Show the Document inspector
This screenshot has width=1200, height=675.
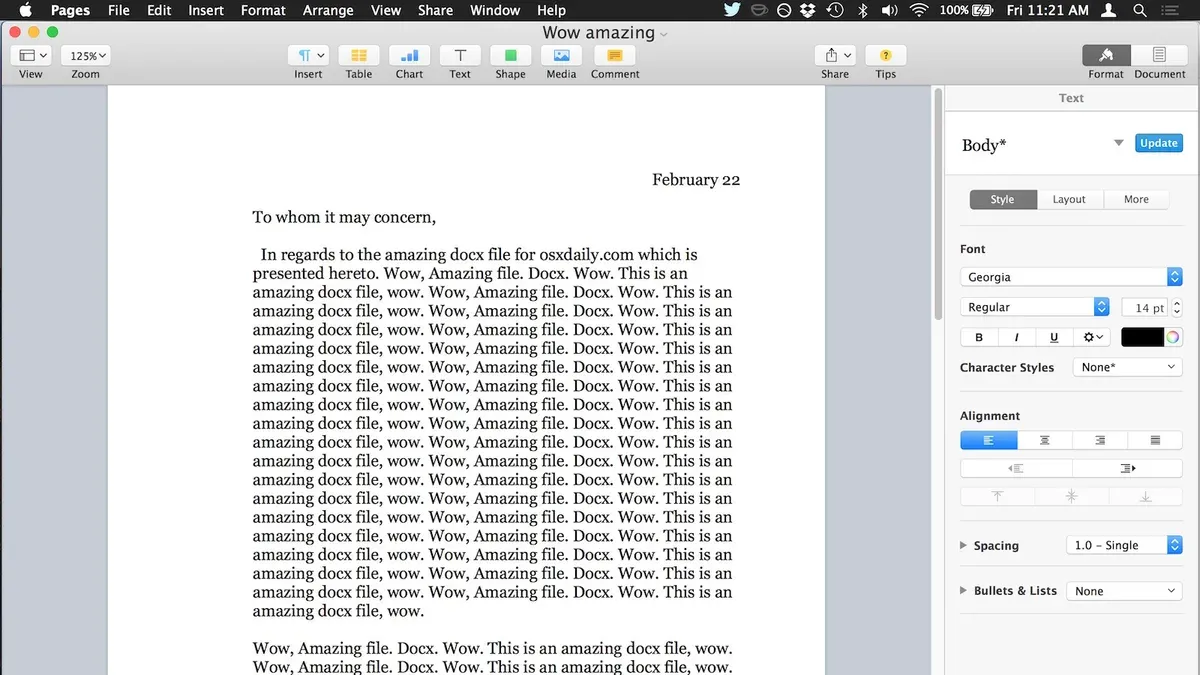[1159, 56]
